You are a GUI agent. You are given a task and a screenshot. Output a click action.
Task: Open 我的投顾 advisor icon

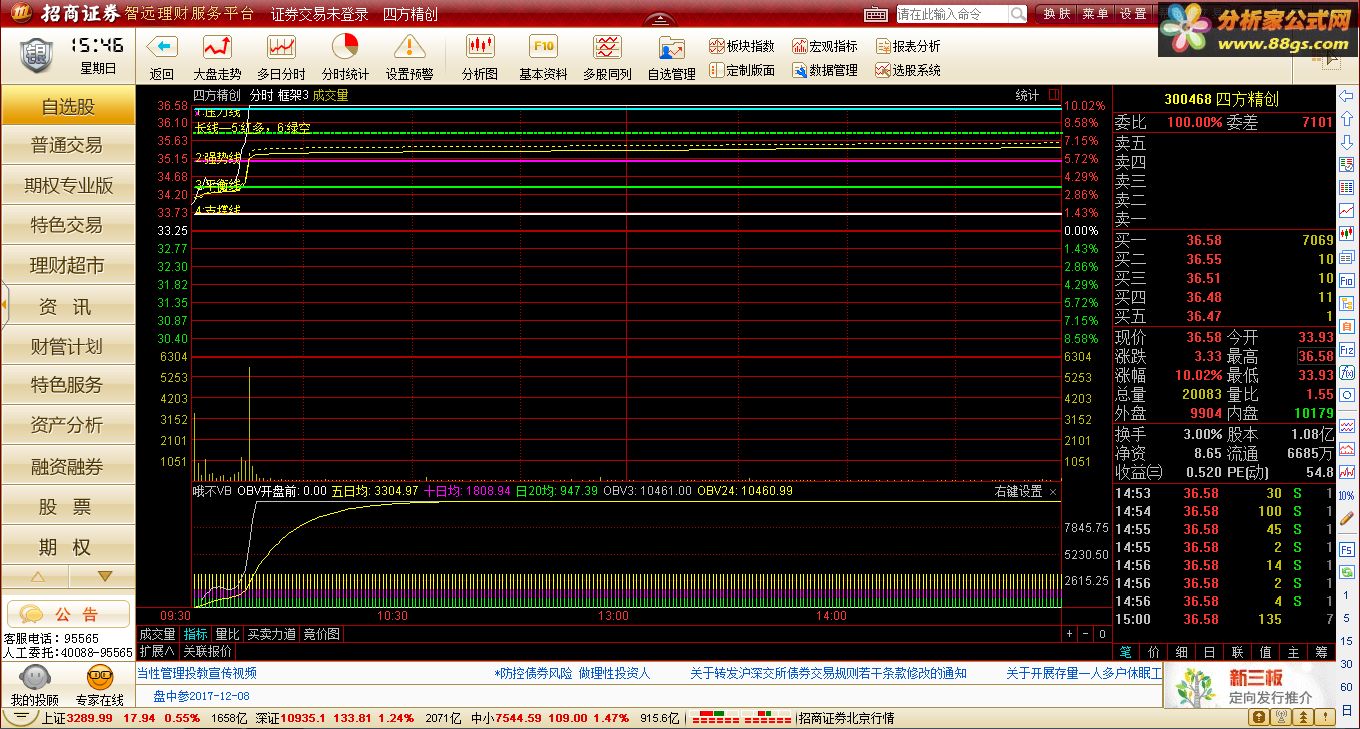34,686
